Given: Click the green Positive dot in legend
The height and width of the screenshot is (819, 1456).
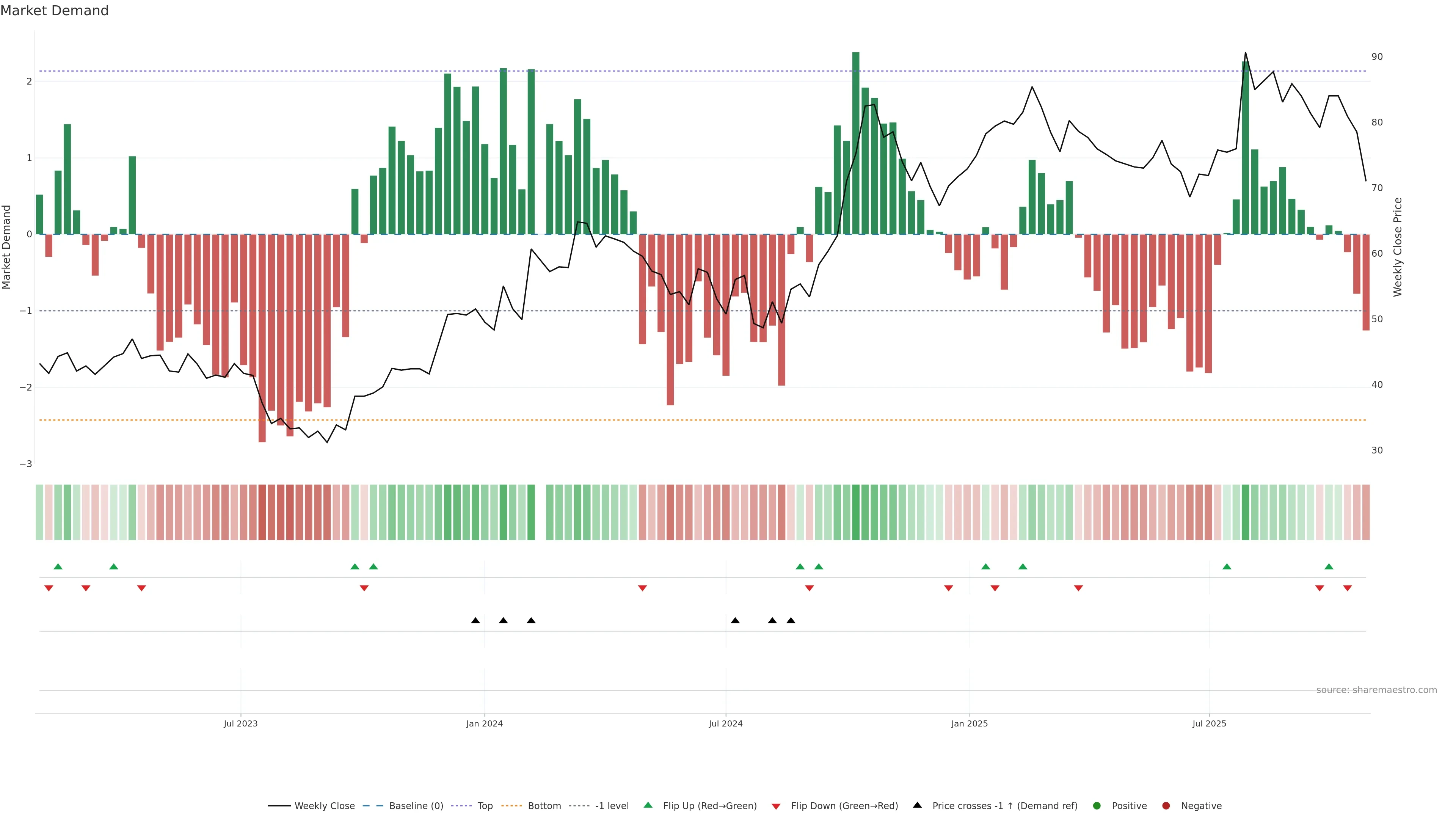Looking at the screenshot, I should (1097, 806).
